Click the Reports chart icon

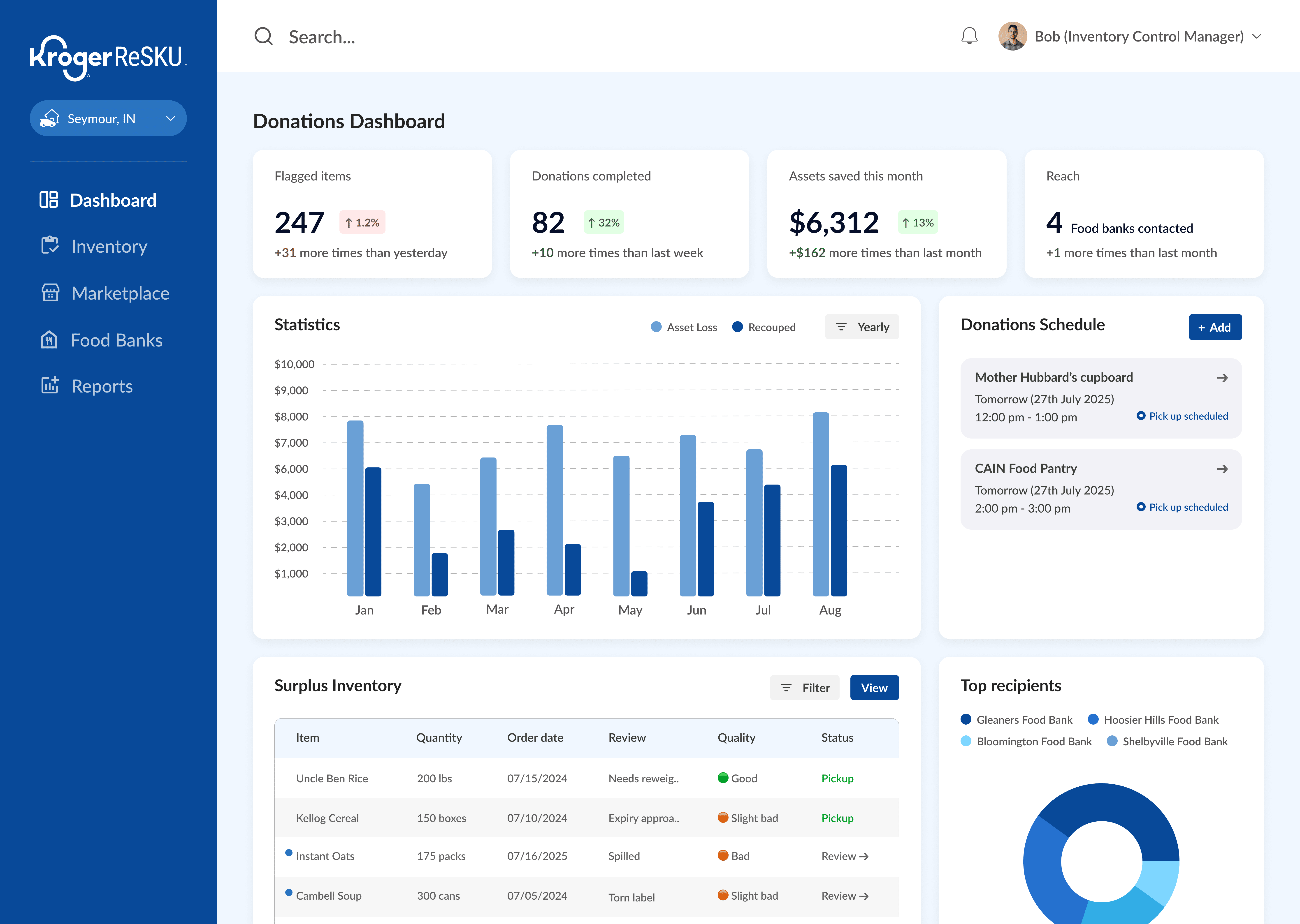[x=50, y=386]
